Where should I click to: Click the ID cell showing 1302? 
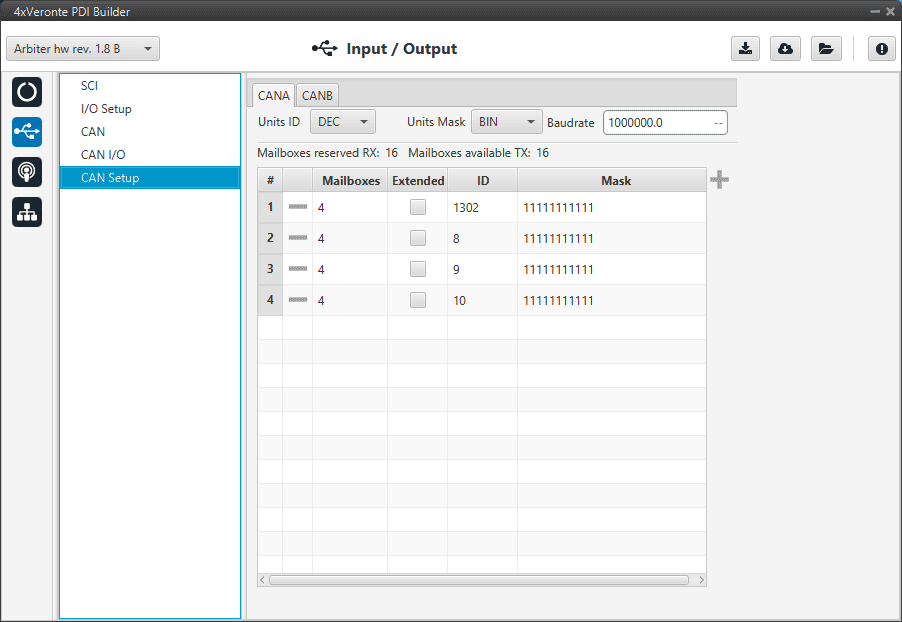[483, 207]
